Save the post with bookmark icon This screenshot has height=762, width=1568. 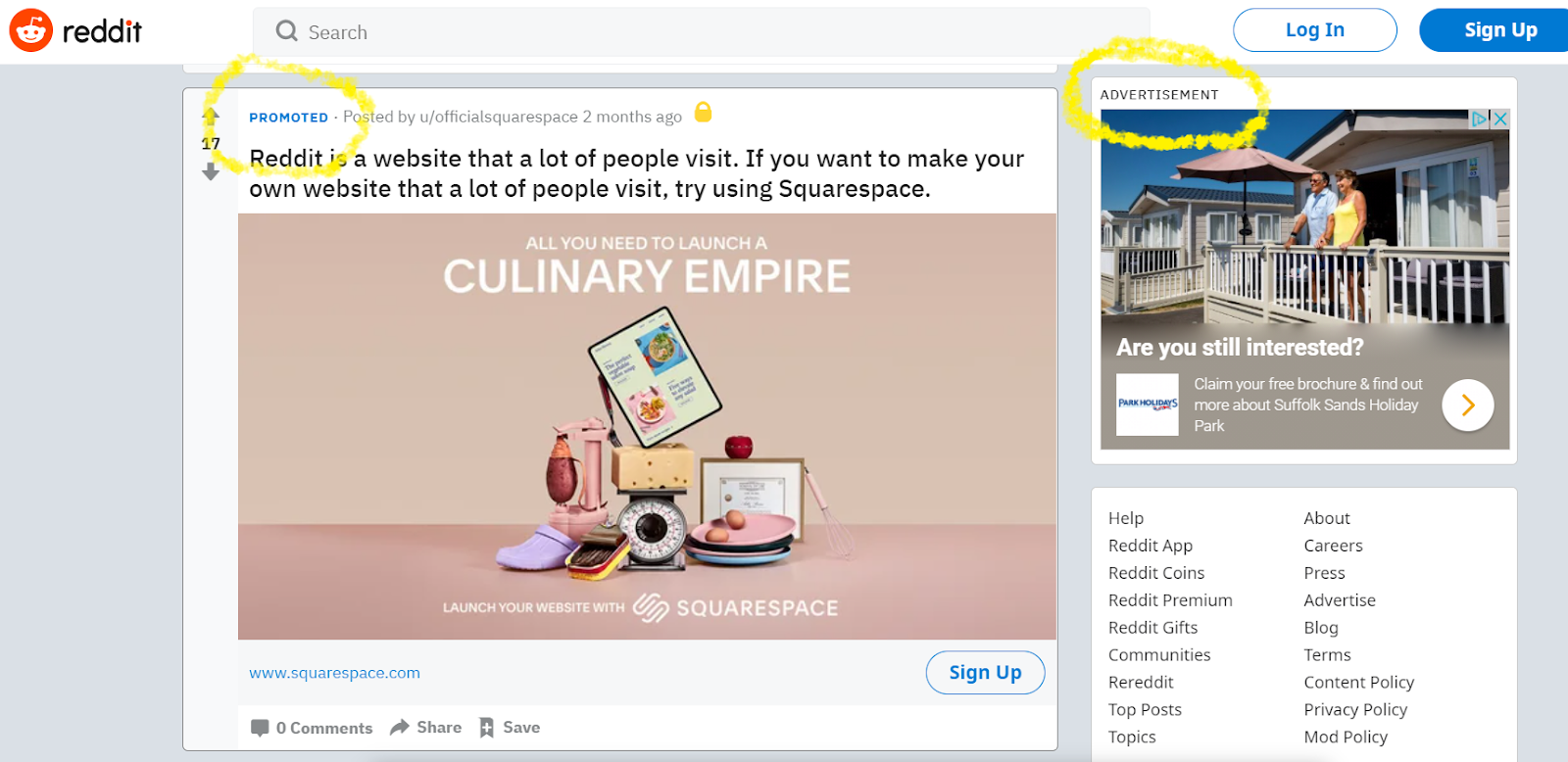(486, 727)
